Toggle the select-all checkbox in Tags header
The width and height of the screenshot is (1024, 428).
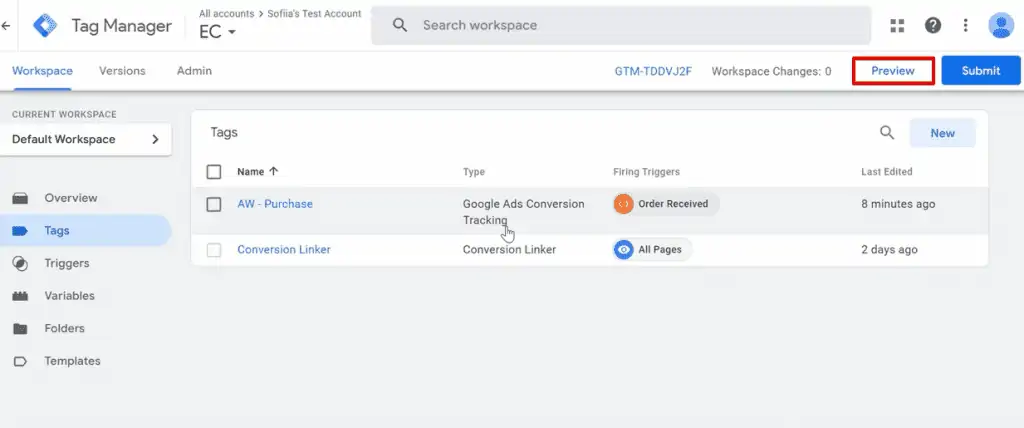(x=214, y=172)
